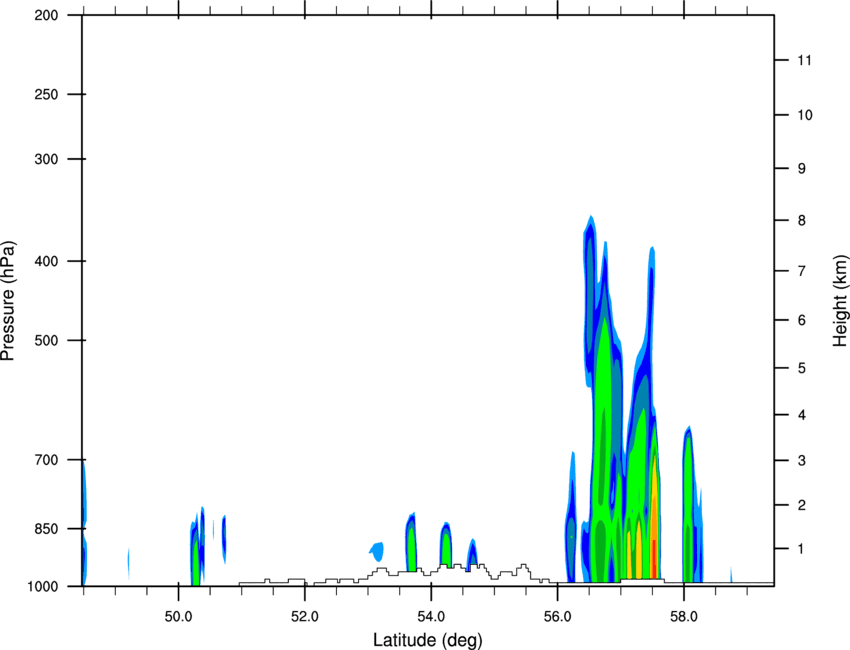Select the 850 pressure tick label

(46, 529)
